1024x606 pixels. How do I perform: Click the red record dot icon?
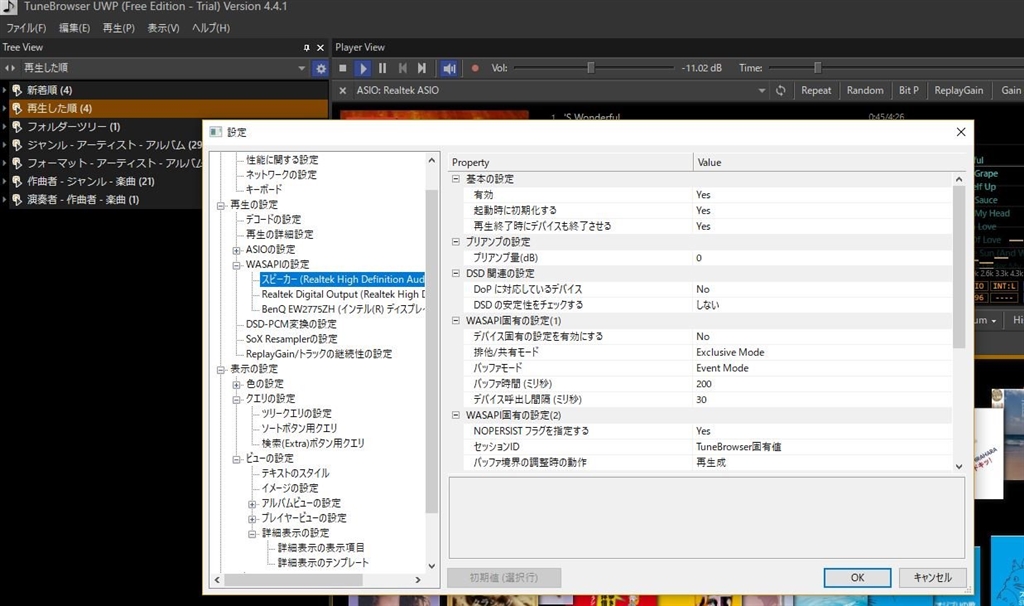tap(475, 68)
